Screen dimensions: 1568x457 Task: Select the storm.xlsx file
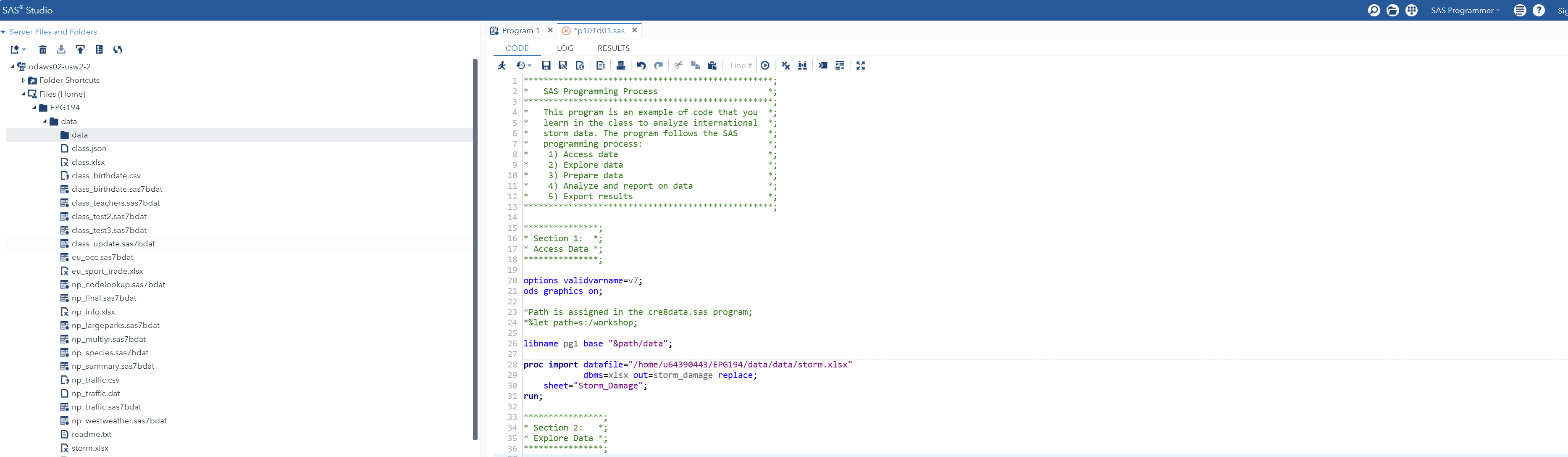click(x=92, y=447)
